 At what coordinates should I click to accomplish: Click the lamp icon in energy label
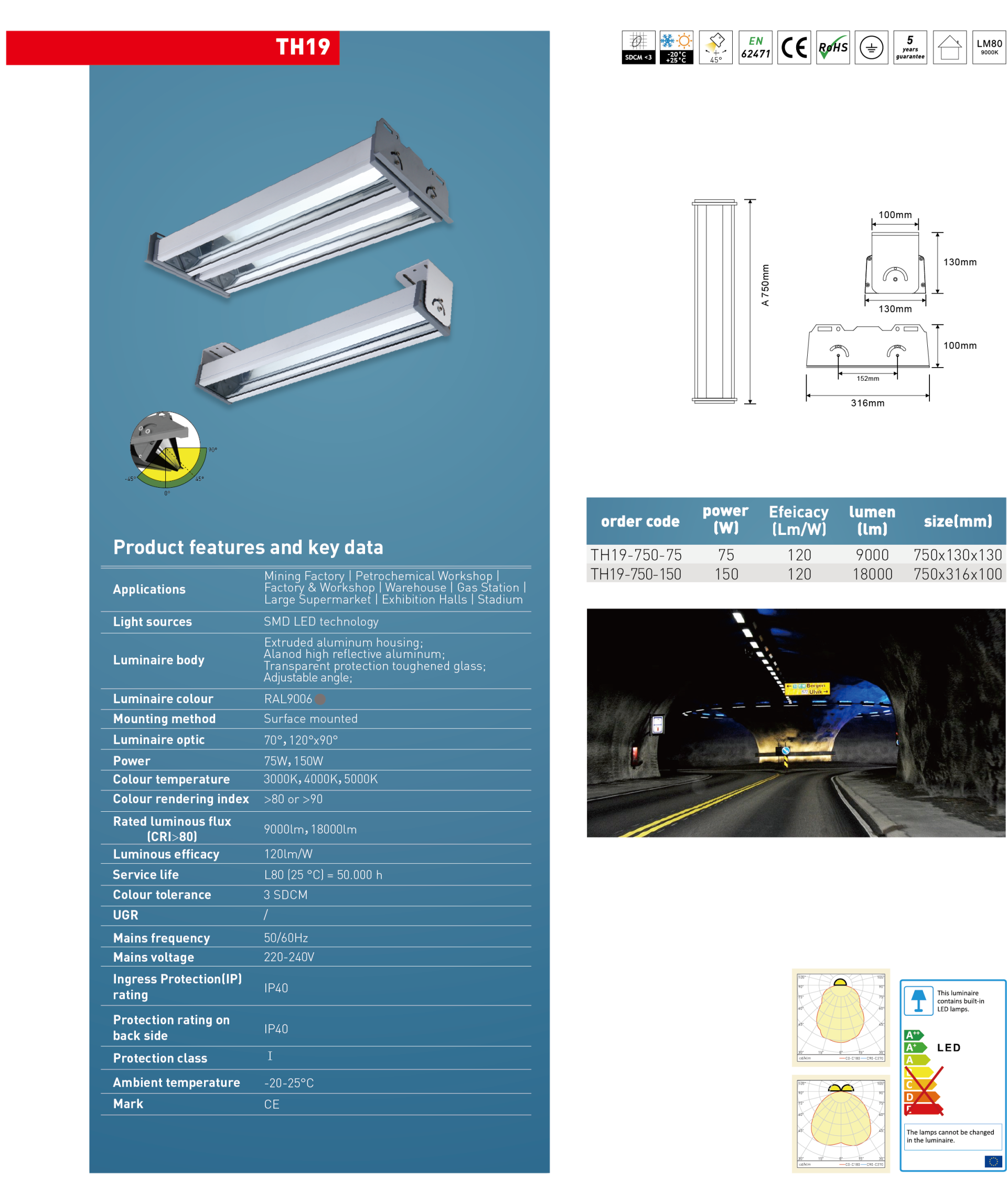[918, 1001]
